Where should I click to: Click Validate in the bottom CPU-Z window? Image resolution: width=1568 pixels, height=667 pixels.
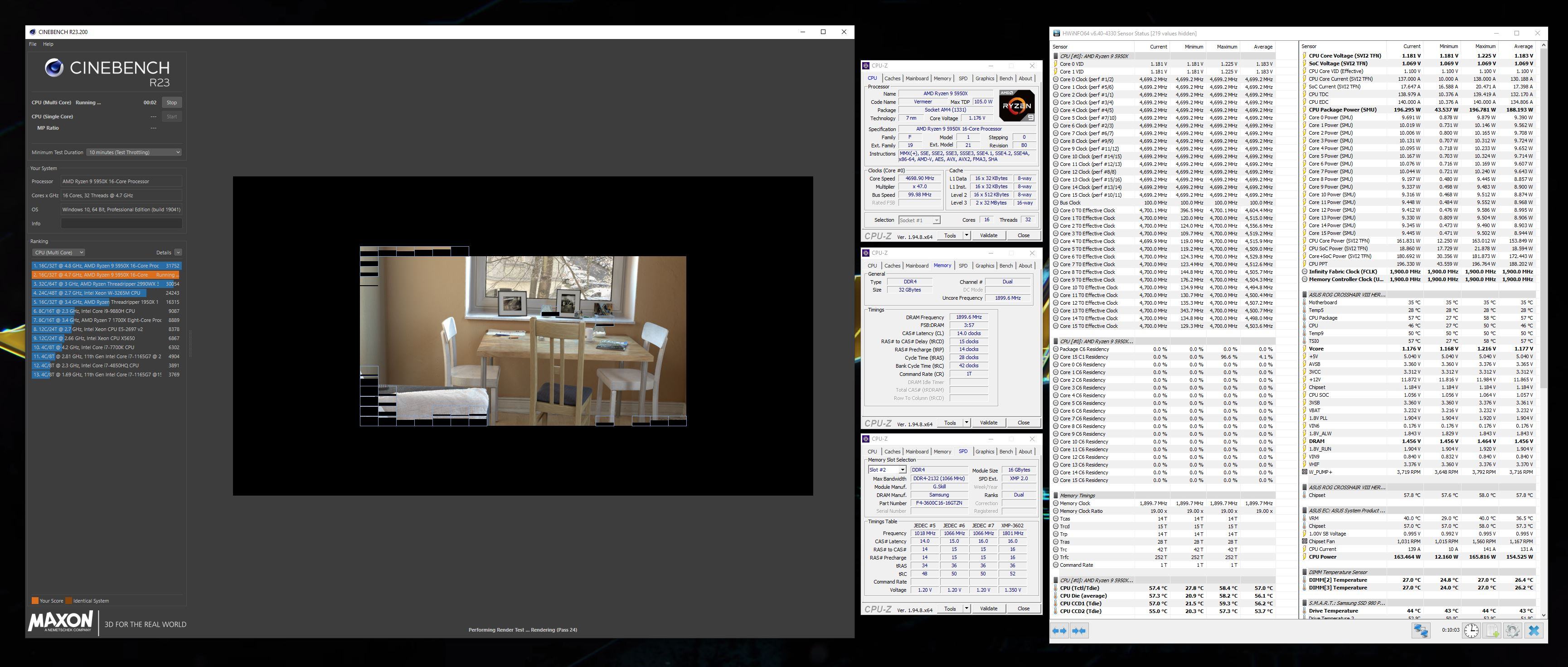point(989,609)
